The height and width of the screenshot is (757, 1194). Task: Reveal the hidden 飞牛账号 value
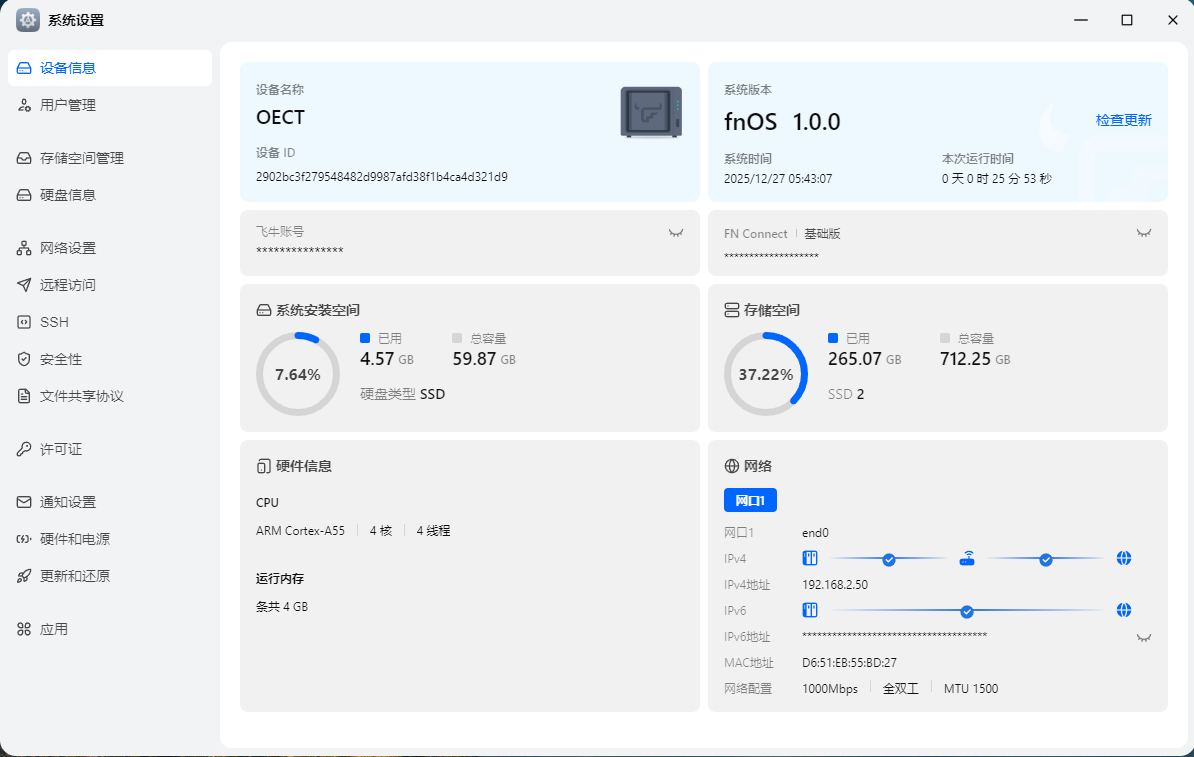click(676, 232)
